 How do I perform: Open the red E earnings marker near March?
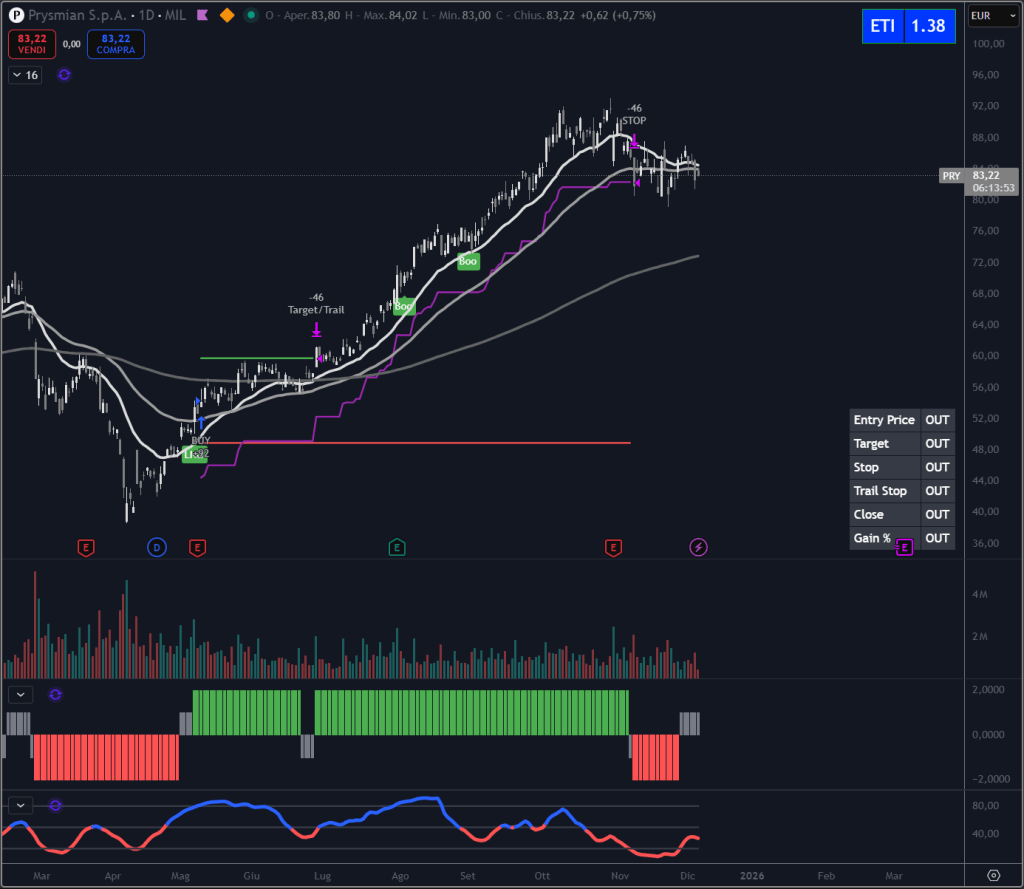[x=85, y=548]
